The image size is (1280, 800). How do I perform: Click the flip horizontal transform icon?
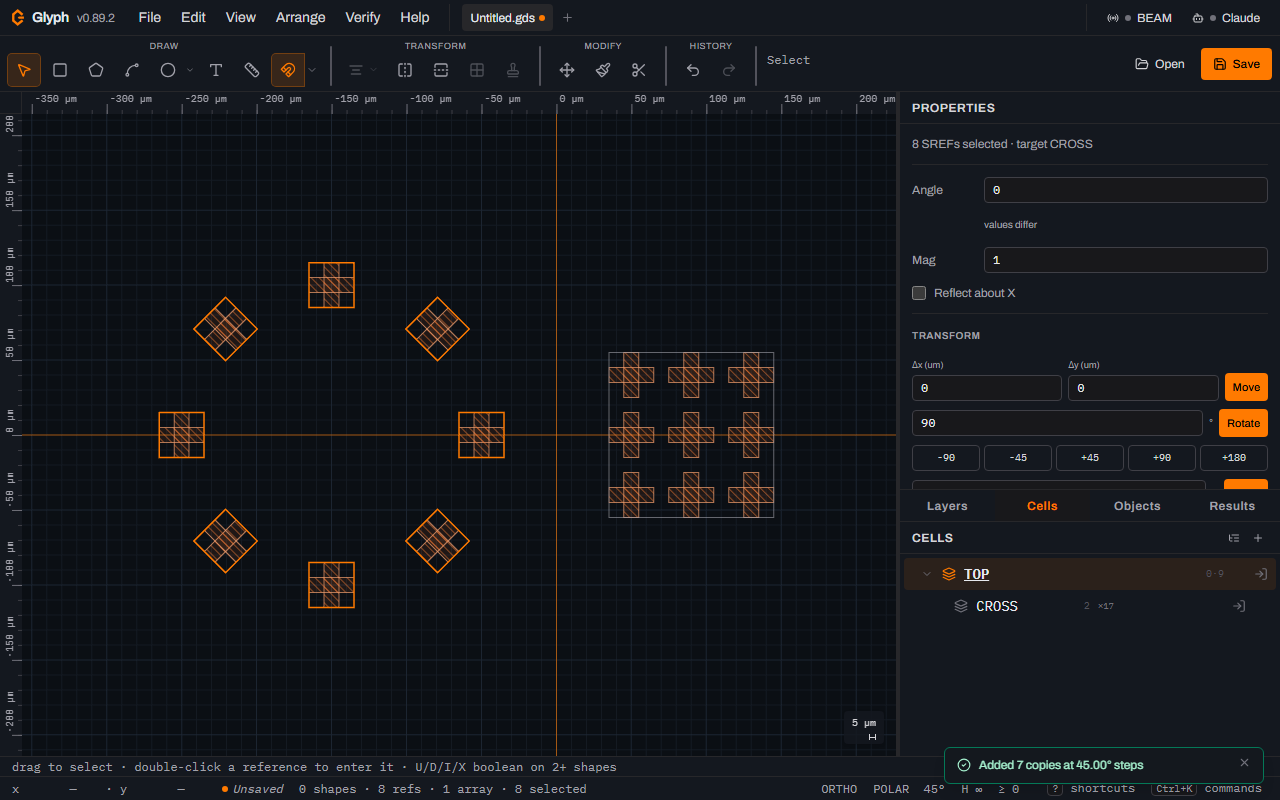point(405,70)
